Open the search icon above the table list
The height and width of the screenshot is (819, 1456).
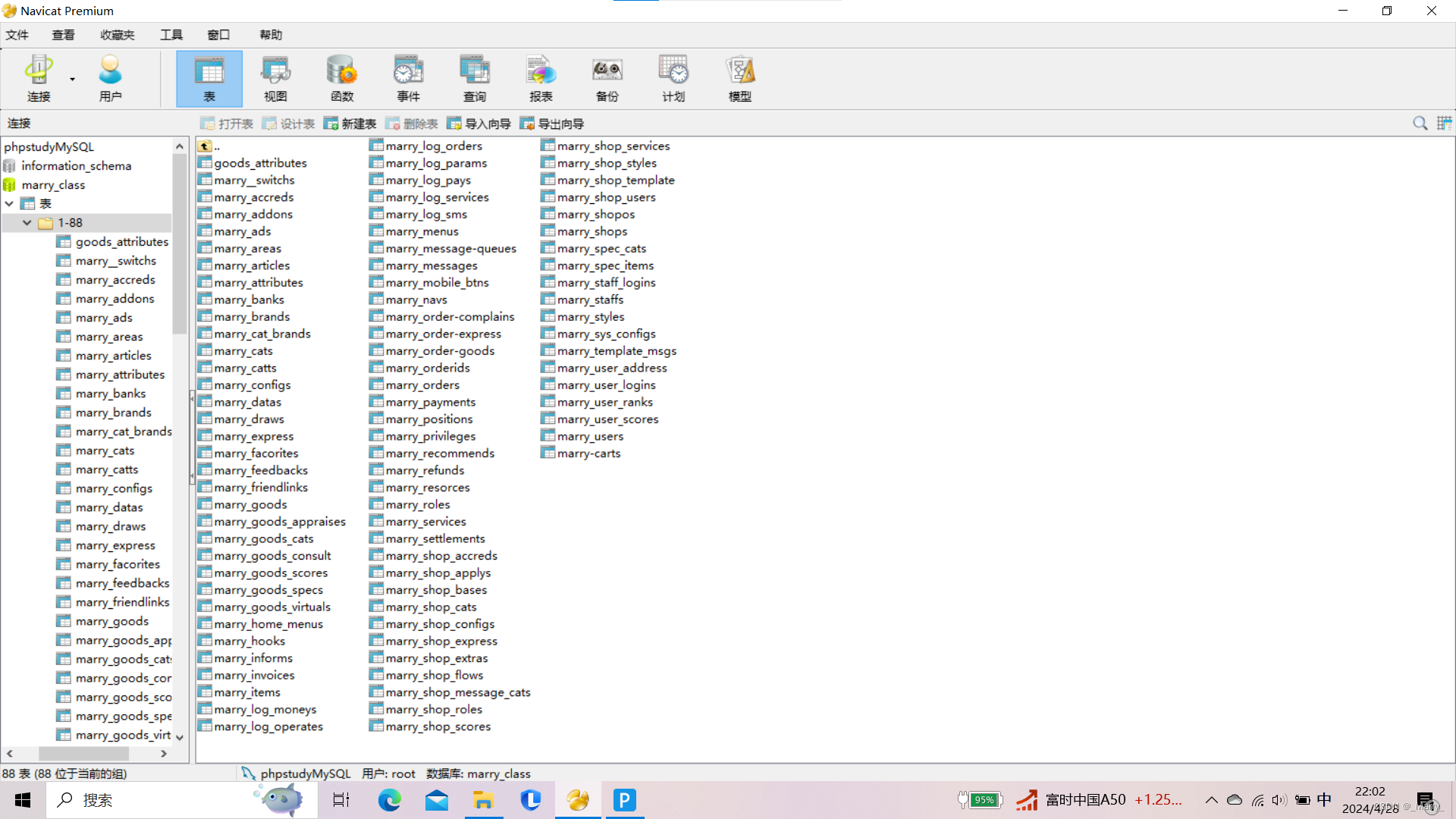[x=1420, y=123]
